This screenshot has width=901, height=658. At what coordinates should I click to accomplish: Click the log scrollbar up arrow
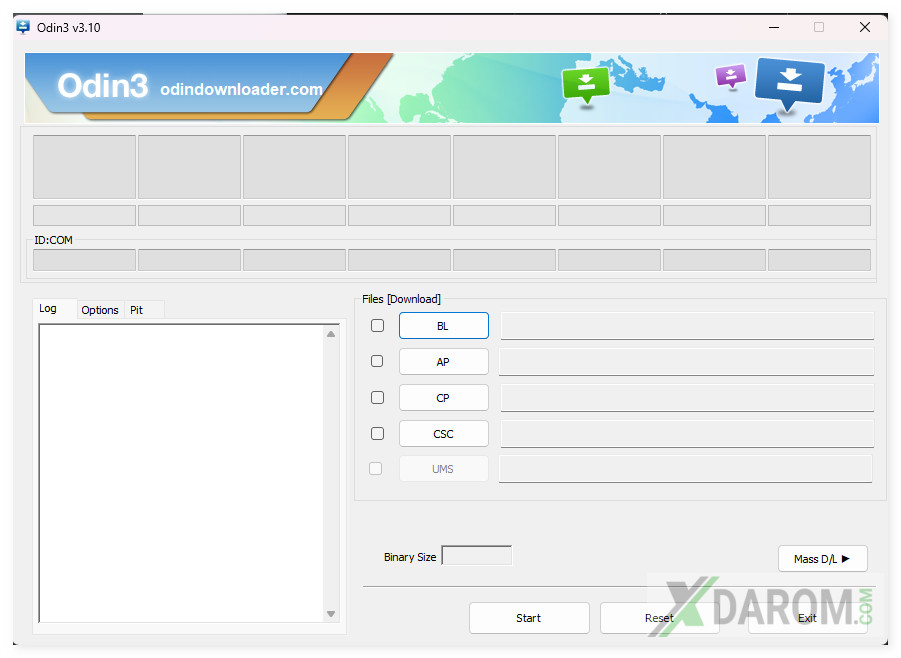coord(332,334)
